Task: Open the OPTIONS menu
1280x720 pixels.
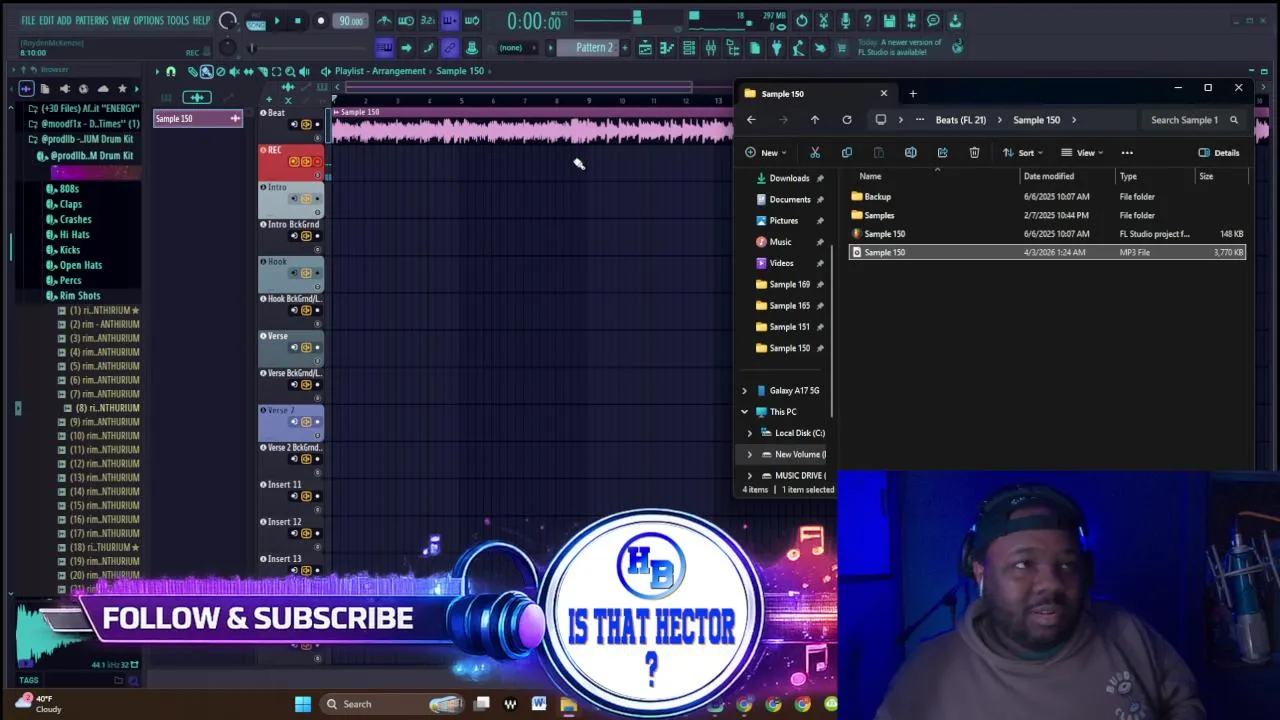Action: [148, 20]
